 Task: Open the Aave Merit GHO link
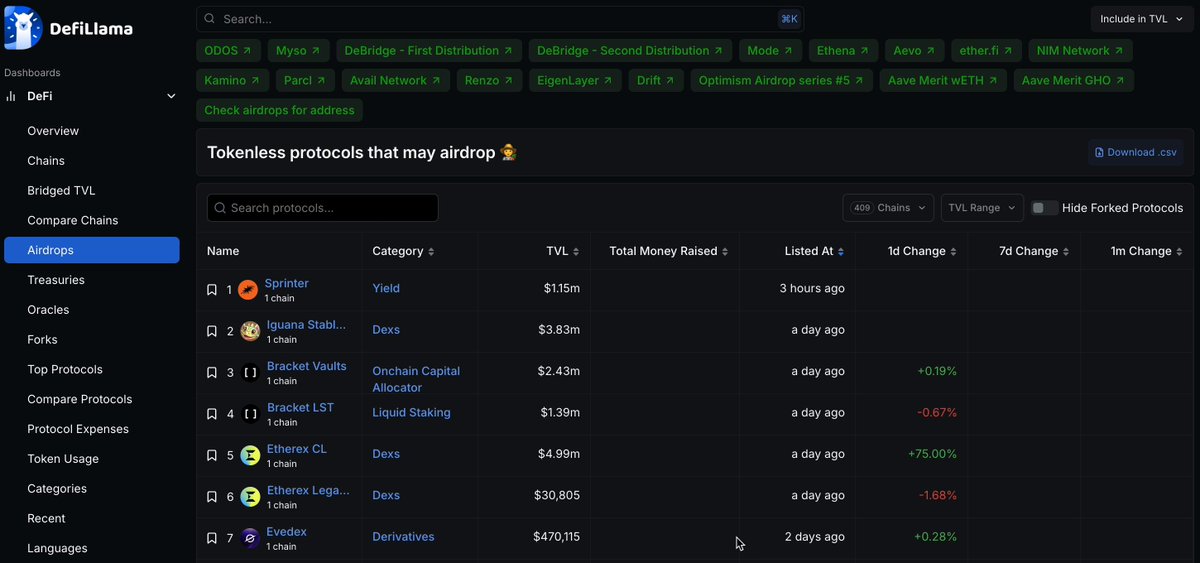[1073, 80]
